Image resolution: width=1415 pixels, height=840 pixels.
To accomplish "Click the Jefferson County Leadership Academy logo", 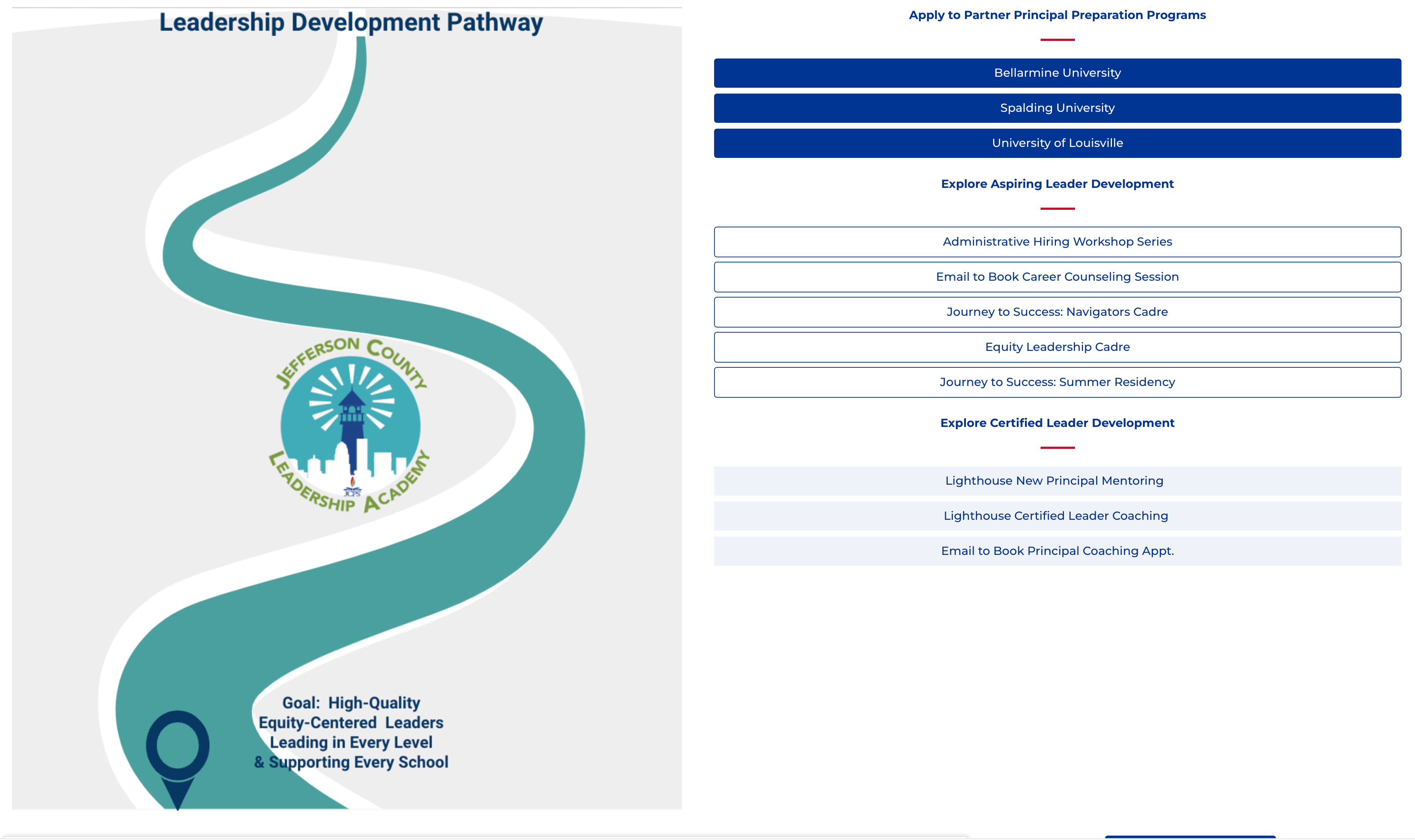I will (x=350, y=425).
